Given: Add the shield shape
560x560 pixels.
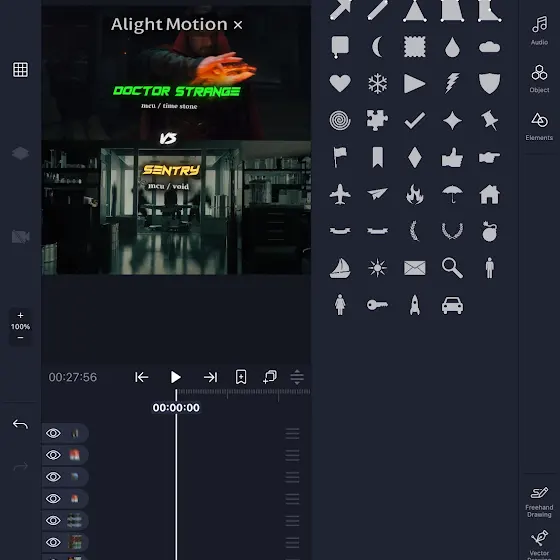Looking at the screenshot, I should tap(490, 83).
